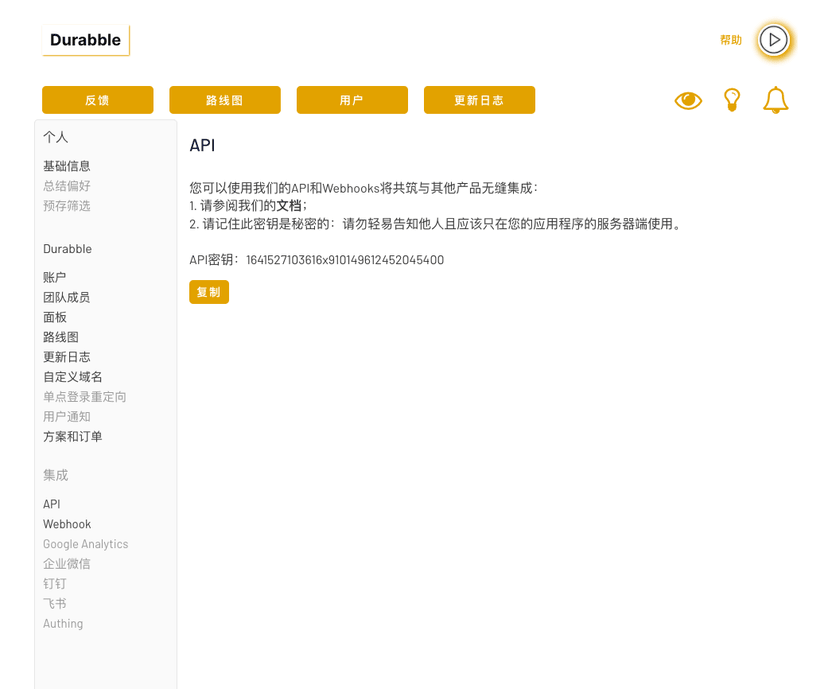The height and width of the screenshot is (689, 828).
Task: Click the 集成 section header
Action: coord(55,475)
